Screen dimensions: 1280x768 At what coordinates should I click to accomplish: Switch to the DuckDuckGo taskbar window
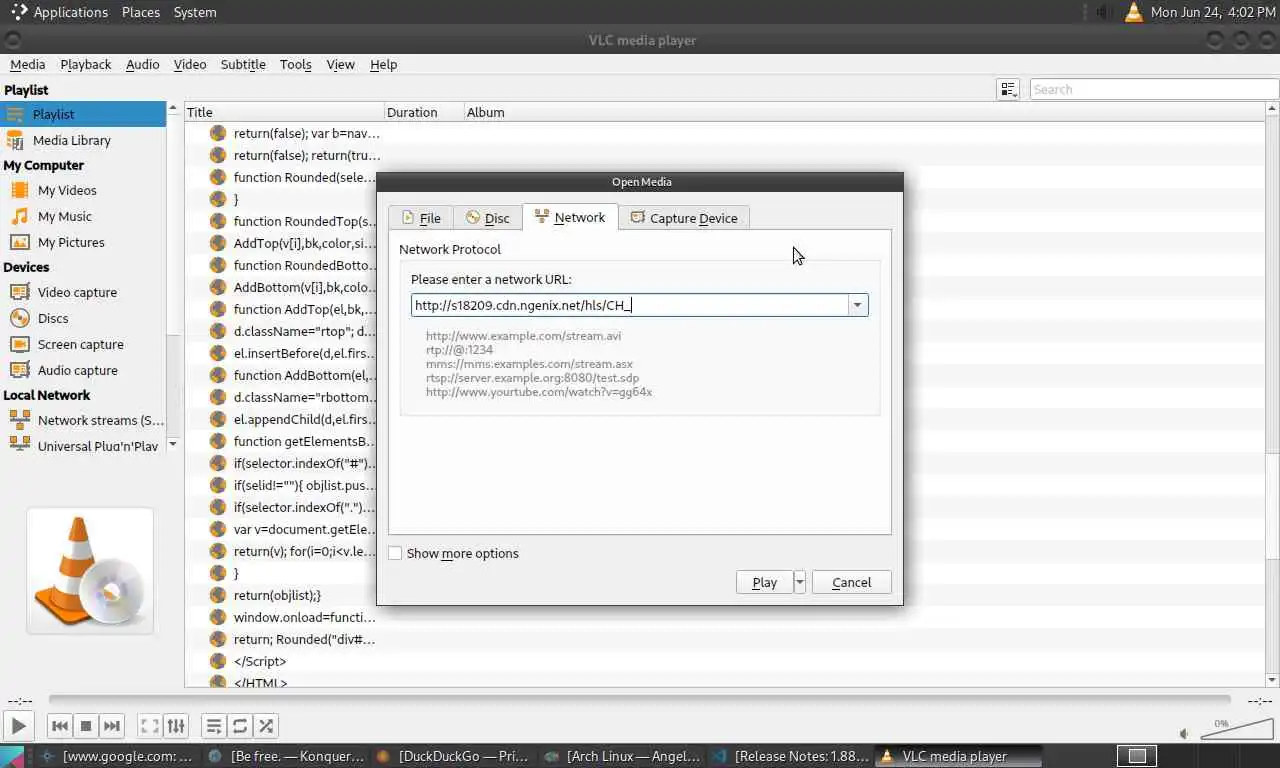pos(453,756)
